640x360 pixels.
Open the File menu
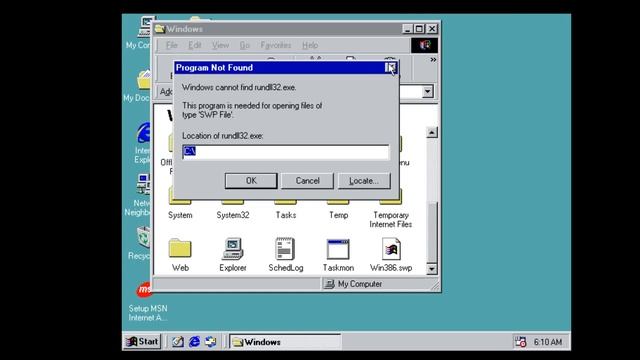click(x=171, y=45)
